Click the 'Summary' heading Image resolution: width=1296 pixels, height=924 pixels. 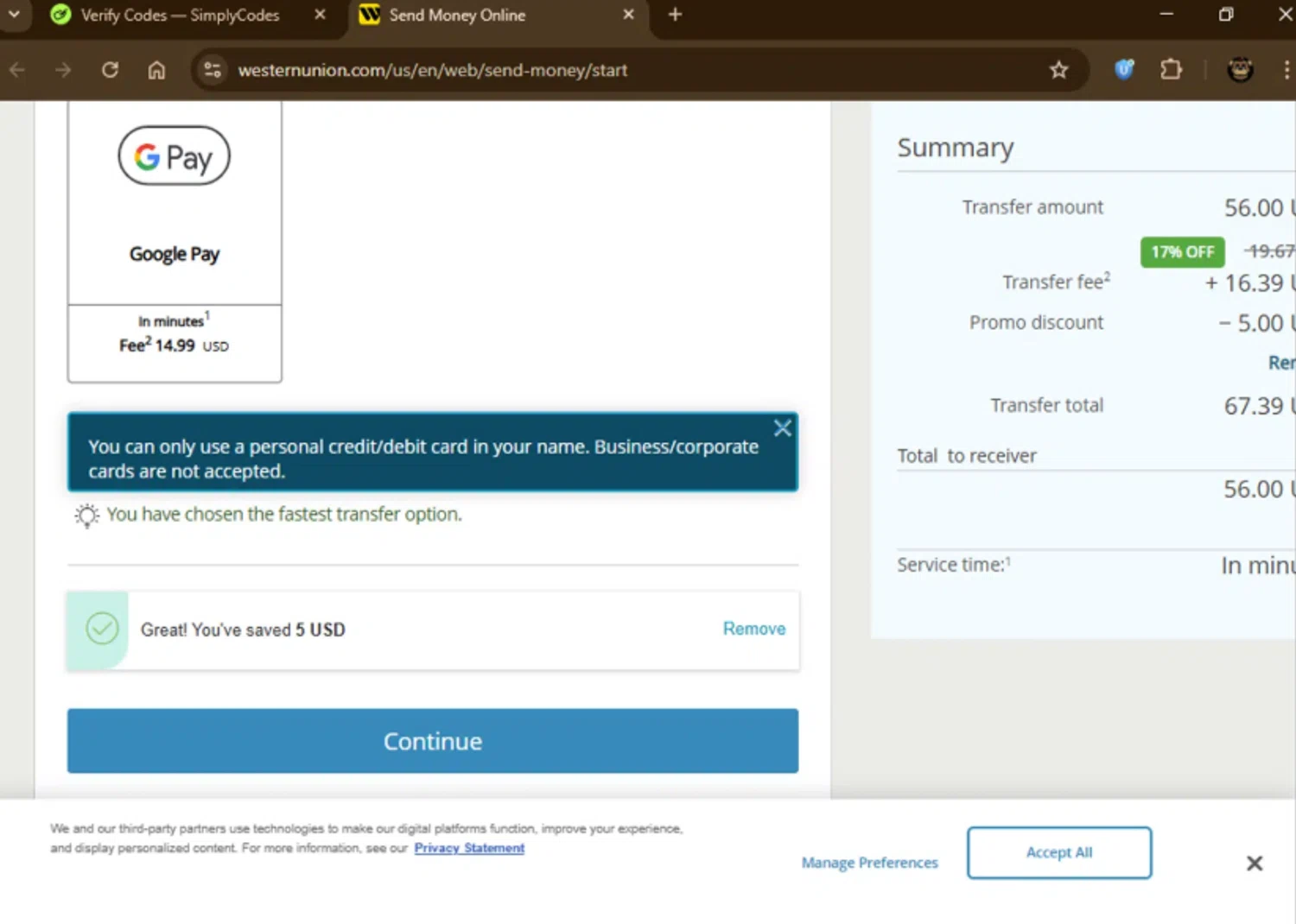coord(955,148)
